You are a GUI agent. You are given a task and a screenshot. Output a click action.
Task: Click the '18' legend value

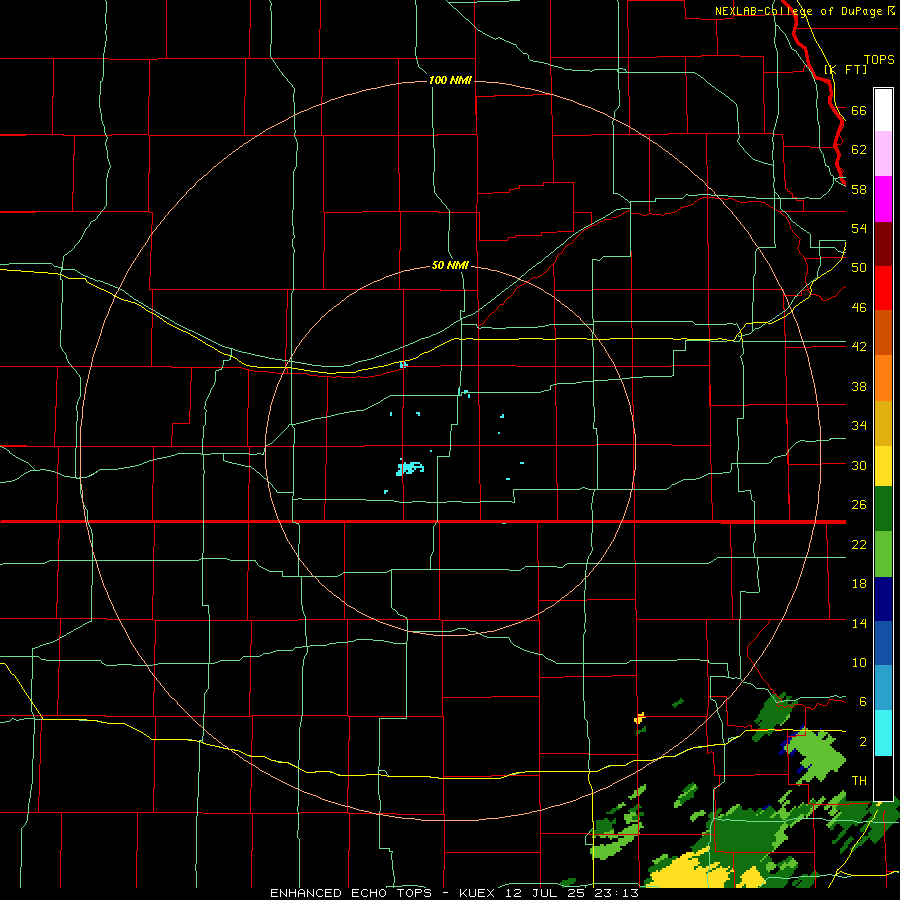point(859,584)
